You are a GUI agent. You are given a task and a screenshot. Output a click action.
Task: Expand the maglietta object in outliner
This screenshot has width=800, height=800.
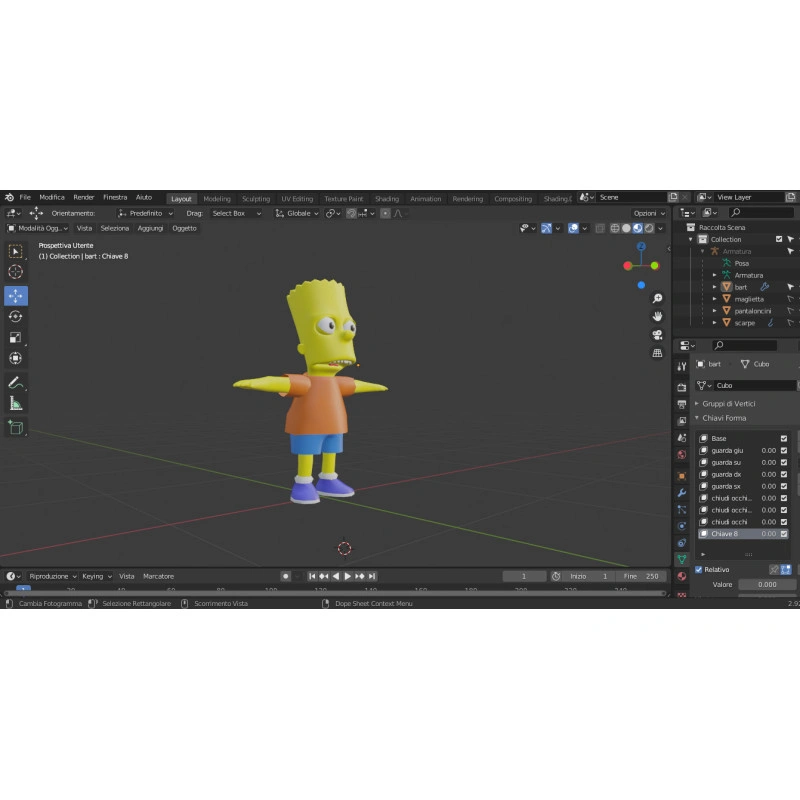[714, 299]
